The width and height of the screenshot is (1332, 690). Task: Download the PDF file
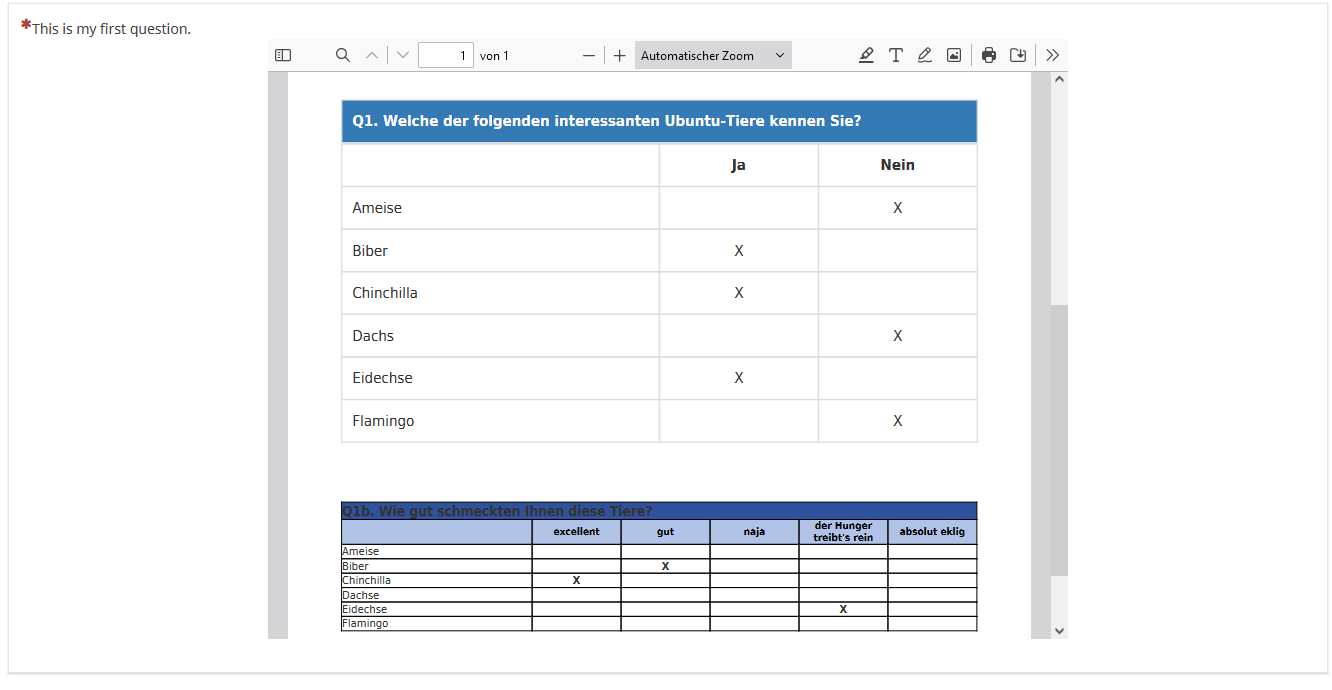(x=1018, y=56)
